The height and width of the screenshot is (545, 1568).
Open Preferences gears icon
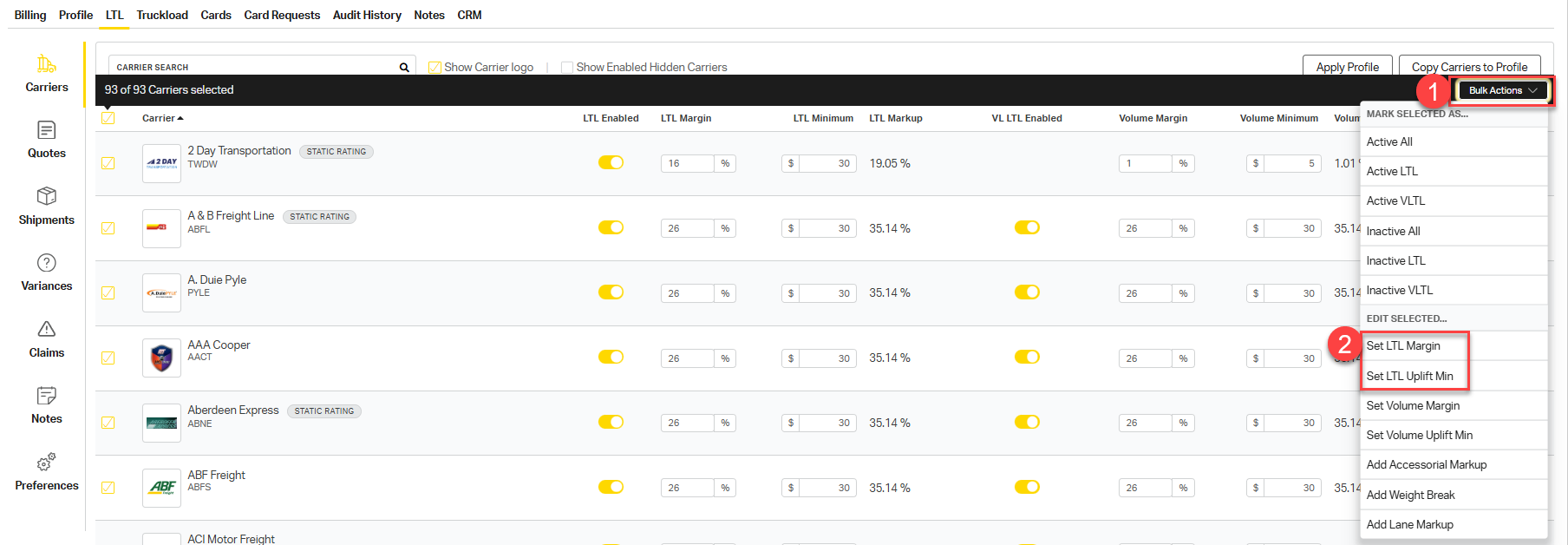[47, 462]
